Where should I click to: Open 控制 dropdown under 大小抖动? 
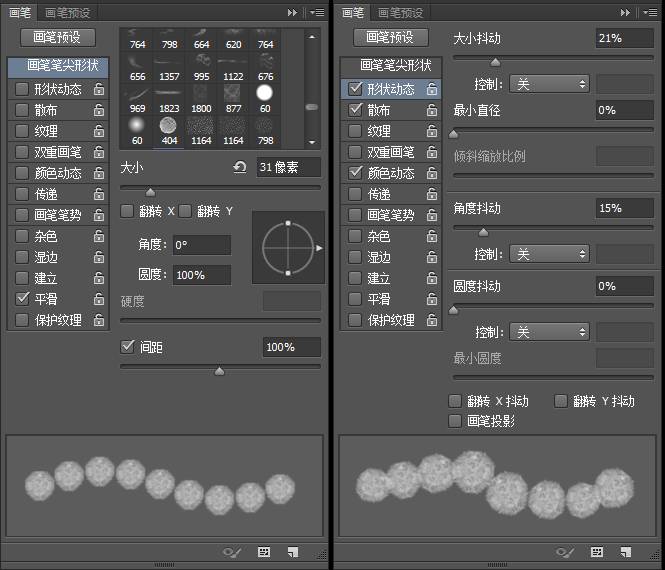[549, 85]
